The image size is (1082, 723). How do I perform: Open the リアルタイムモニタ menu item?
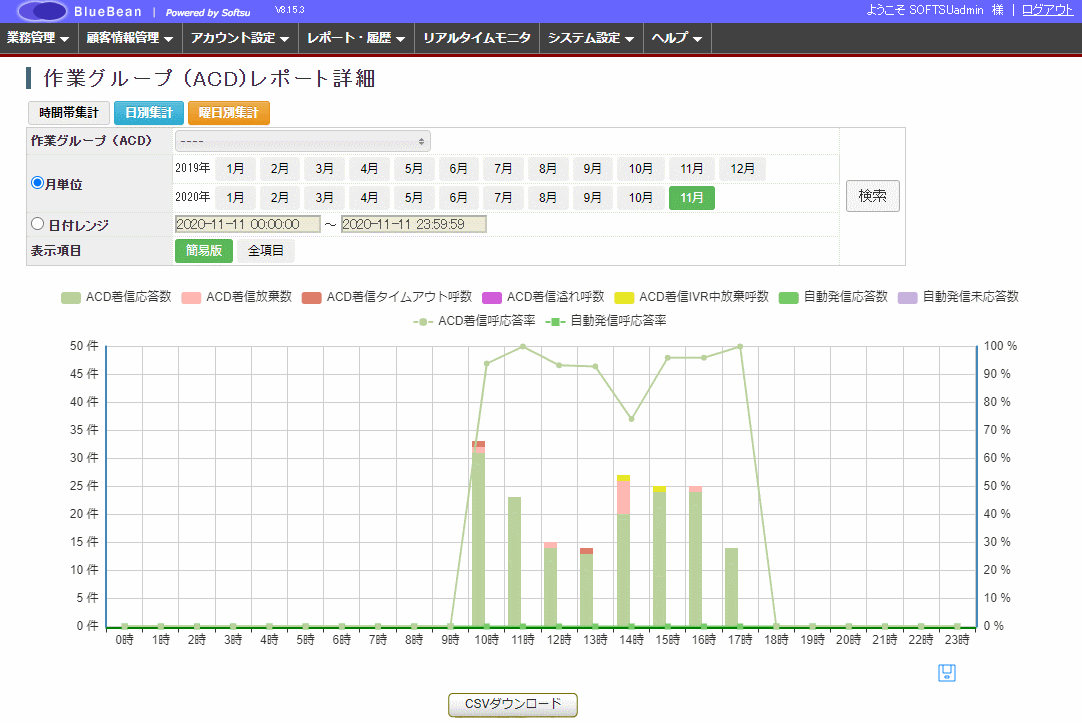pyautogui.click(x=476, y=38)
